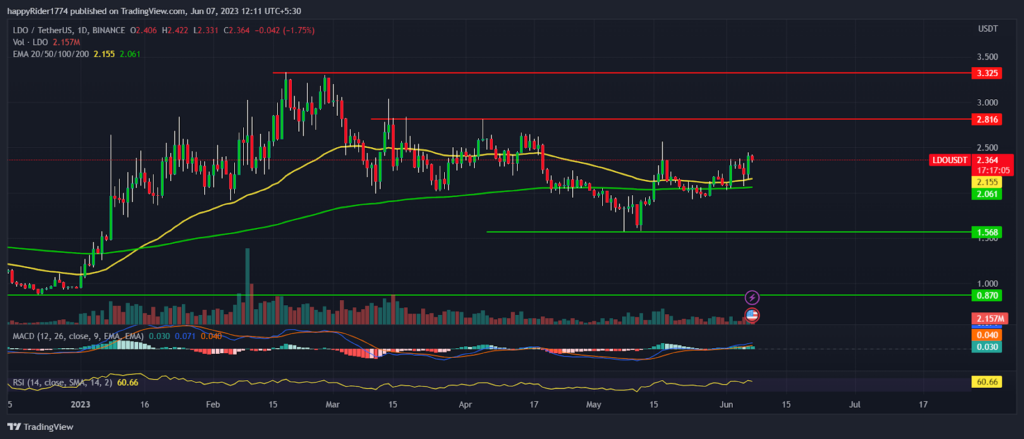Select the green 0.870 support price label
Image resolution: width=1024 pixels, height=439 pixels.
click(x=986, y=295)
